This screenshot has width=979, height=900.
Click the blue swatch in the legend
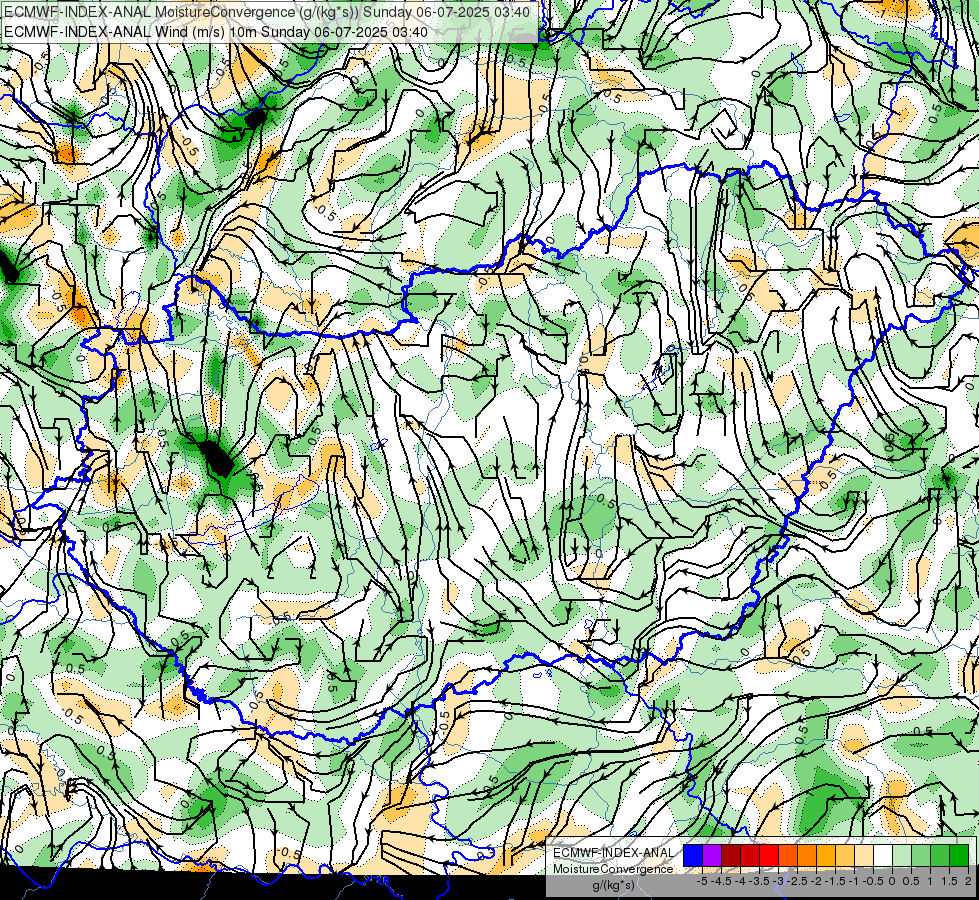(693, 855)
